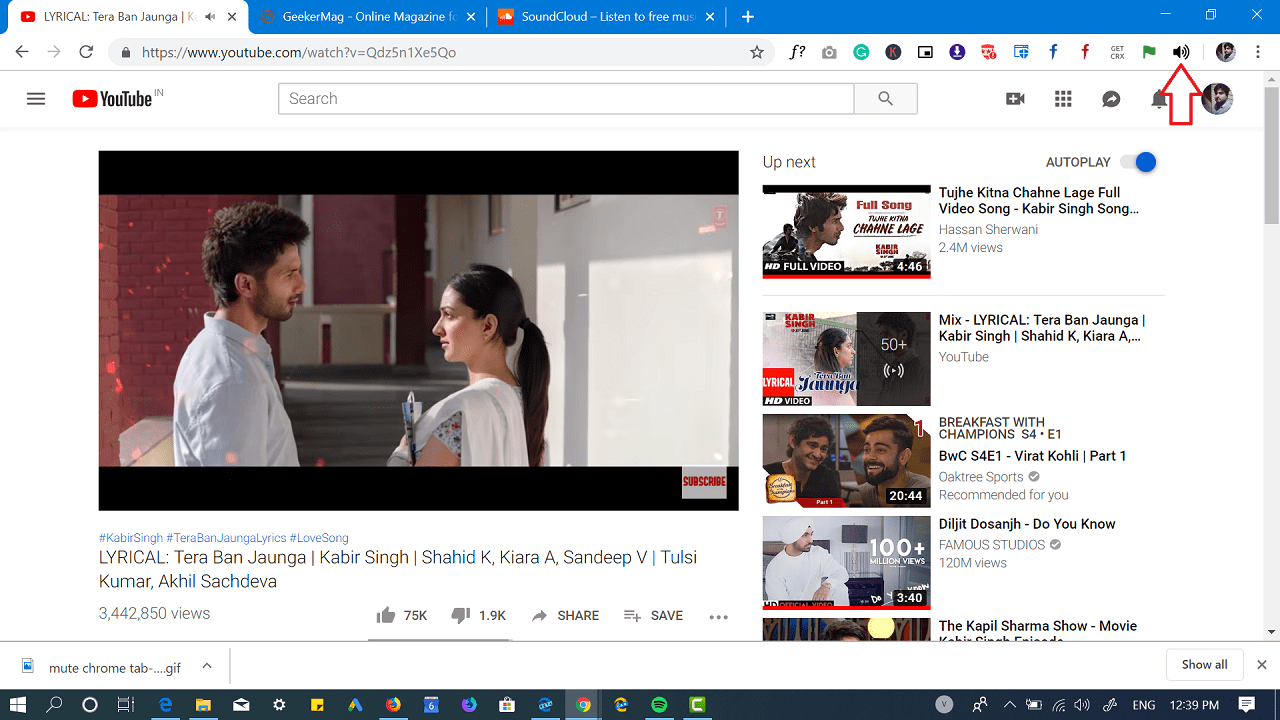Go back to the previous page
This screenshot has height=720, width=1280.
point(22,52)
